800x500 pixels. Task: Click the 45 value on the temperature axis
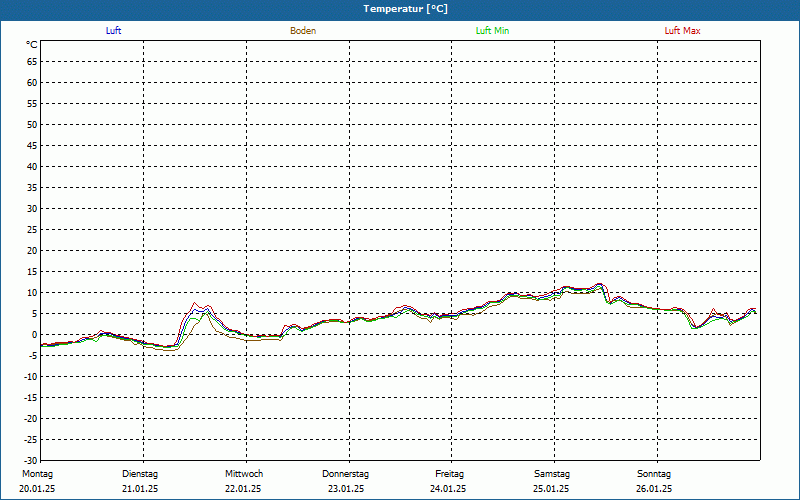click(x=32, y=145)
